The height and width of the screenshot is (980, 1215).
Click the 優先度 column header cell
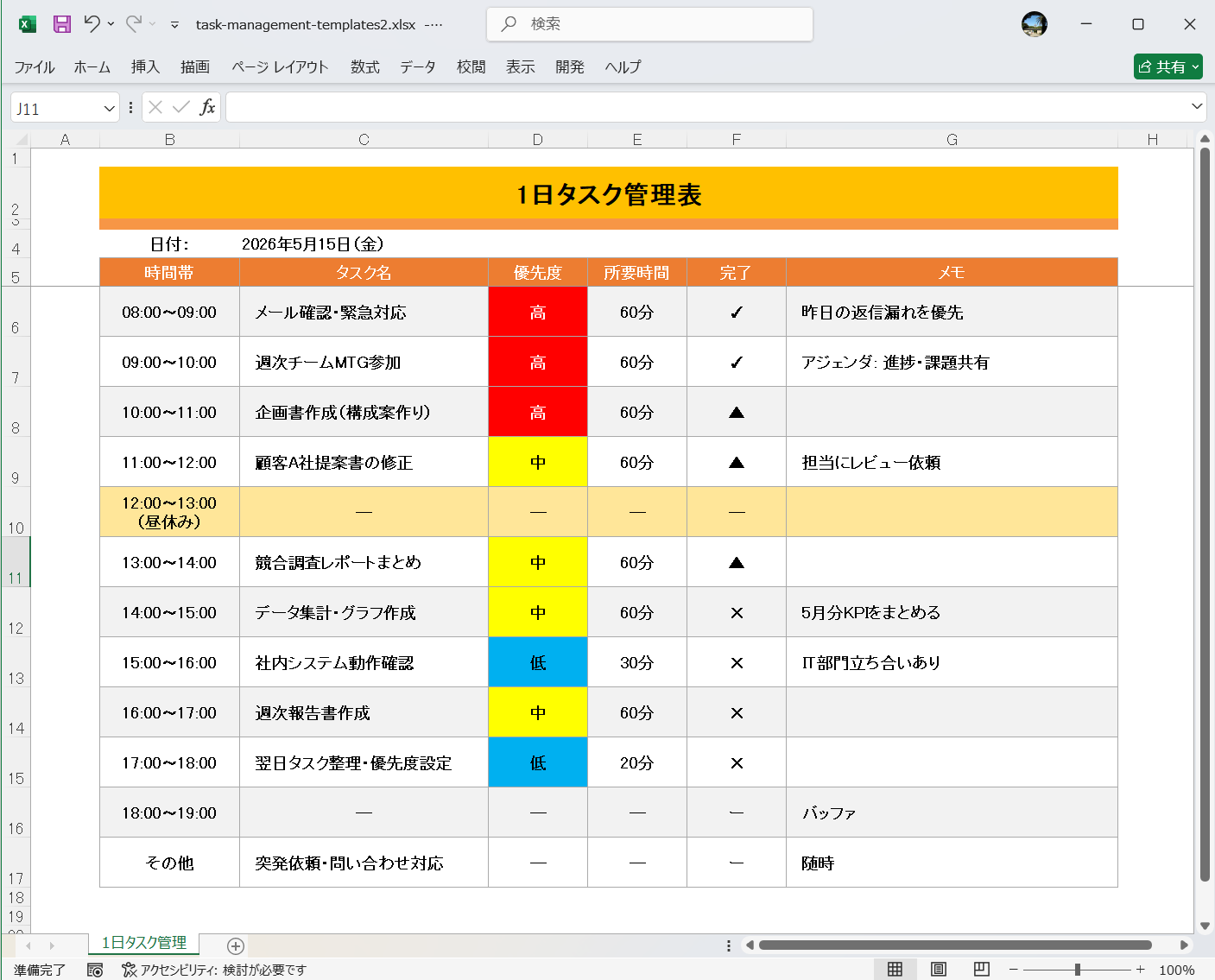tap(538, 272)
